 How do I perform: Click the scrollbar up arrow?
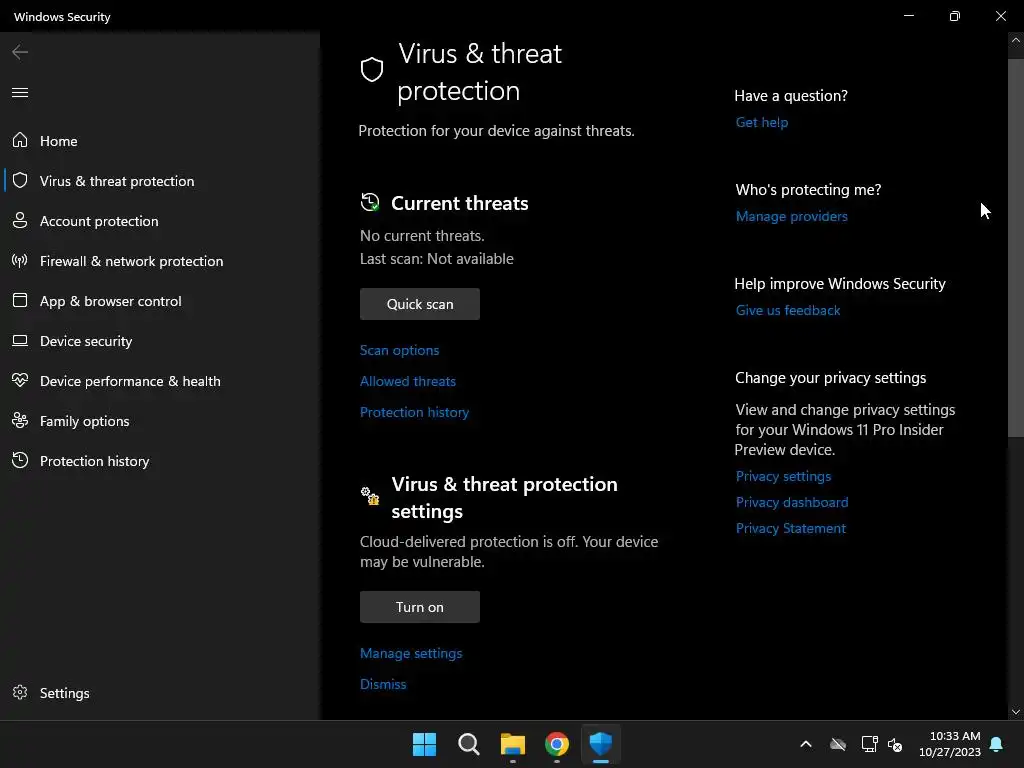[x=1016, y=40]
